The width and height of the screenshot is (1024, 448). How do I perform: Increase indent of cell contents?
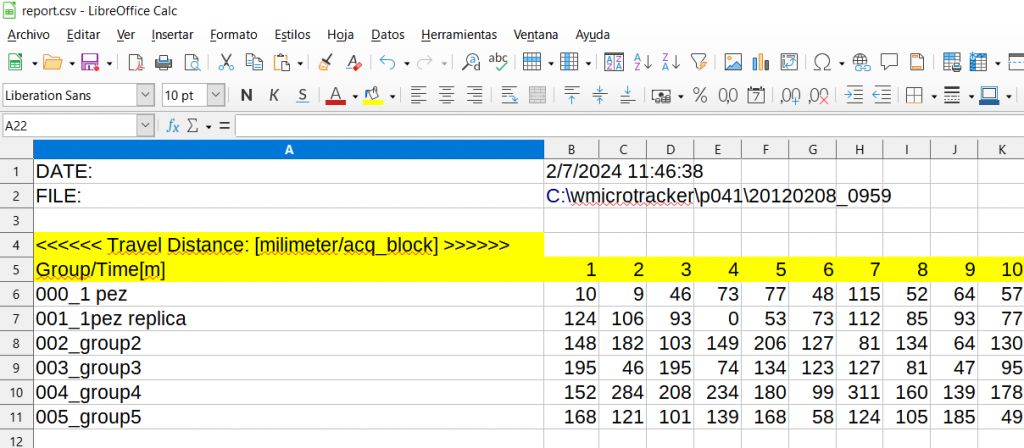tap(854, 95)
